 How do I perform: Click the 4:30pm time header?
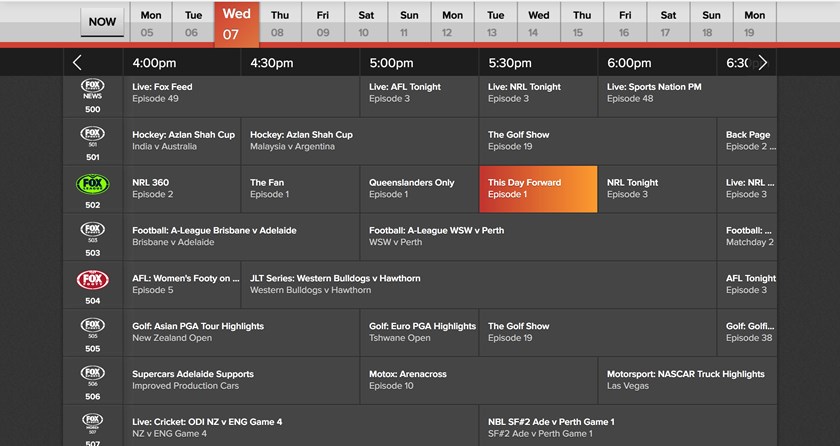coord(272,63)
